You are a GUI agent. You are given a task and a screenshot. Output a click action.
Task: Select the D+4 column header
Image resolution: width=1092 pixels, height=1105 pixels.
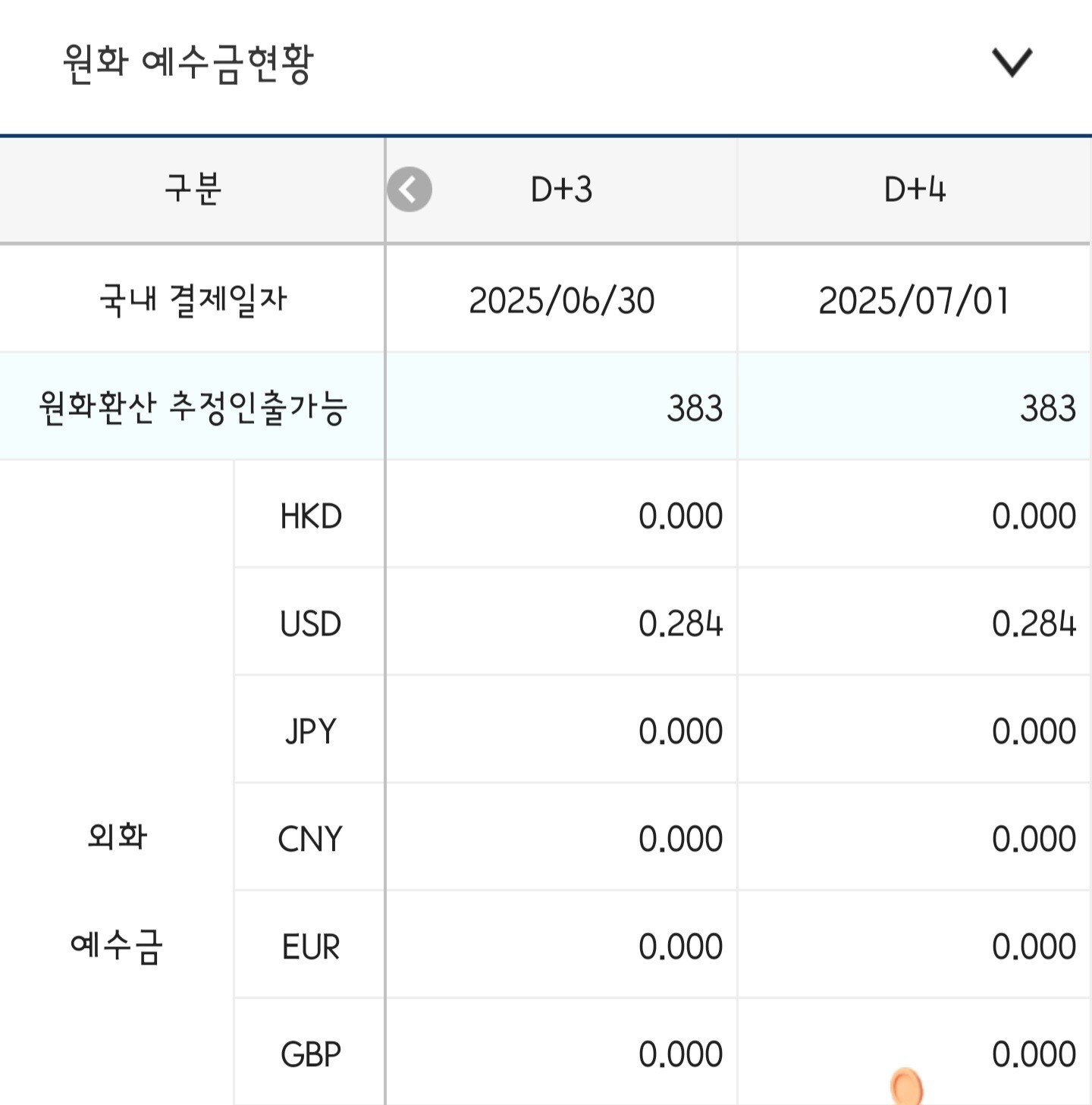pos(915,190)
